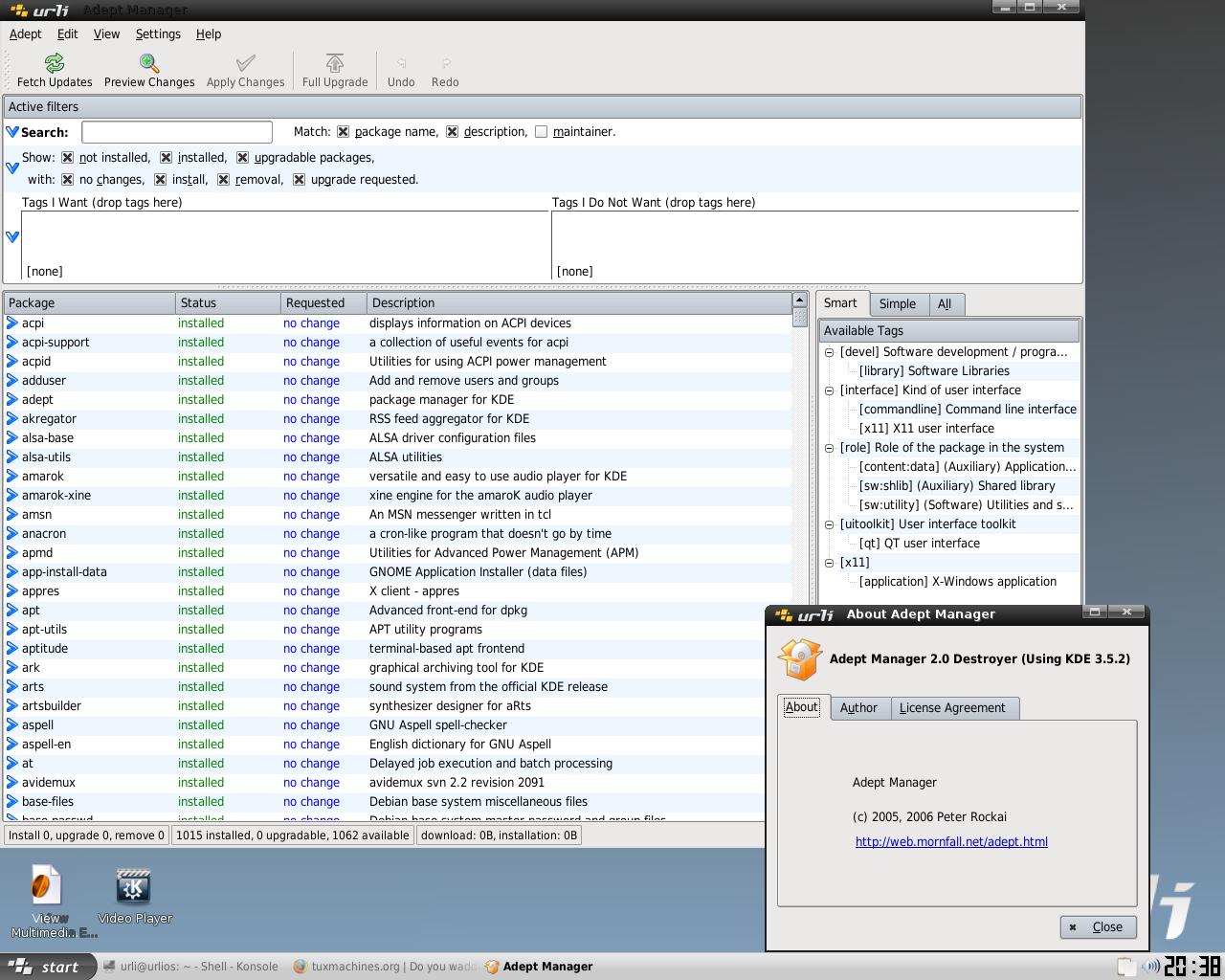Viewport: 1225px width, 980px height.
Task: Click the package list scrollbar up arrow
Action: [x=800, y=301]
